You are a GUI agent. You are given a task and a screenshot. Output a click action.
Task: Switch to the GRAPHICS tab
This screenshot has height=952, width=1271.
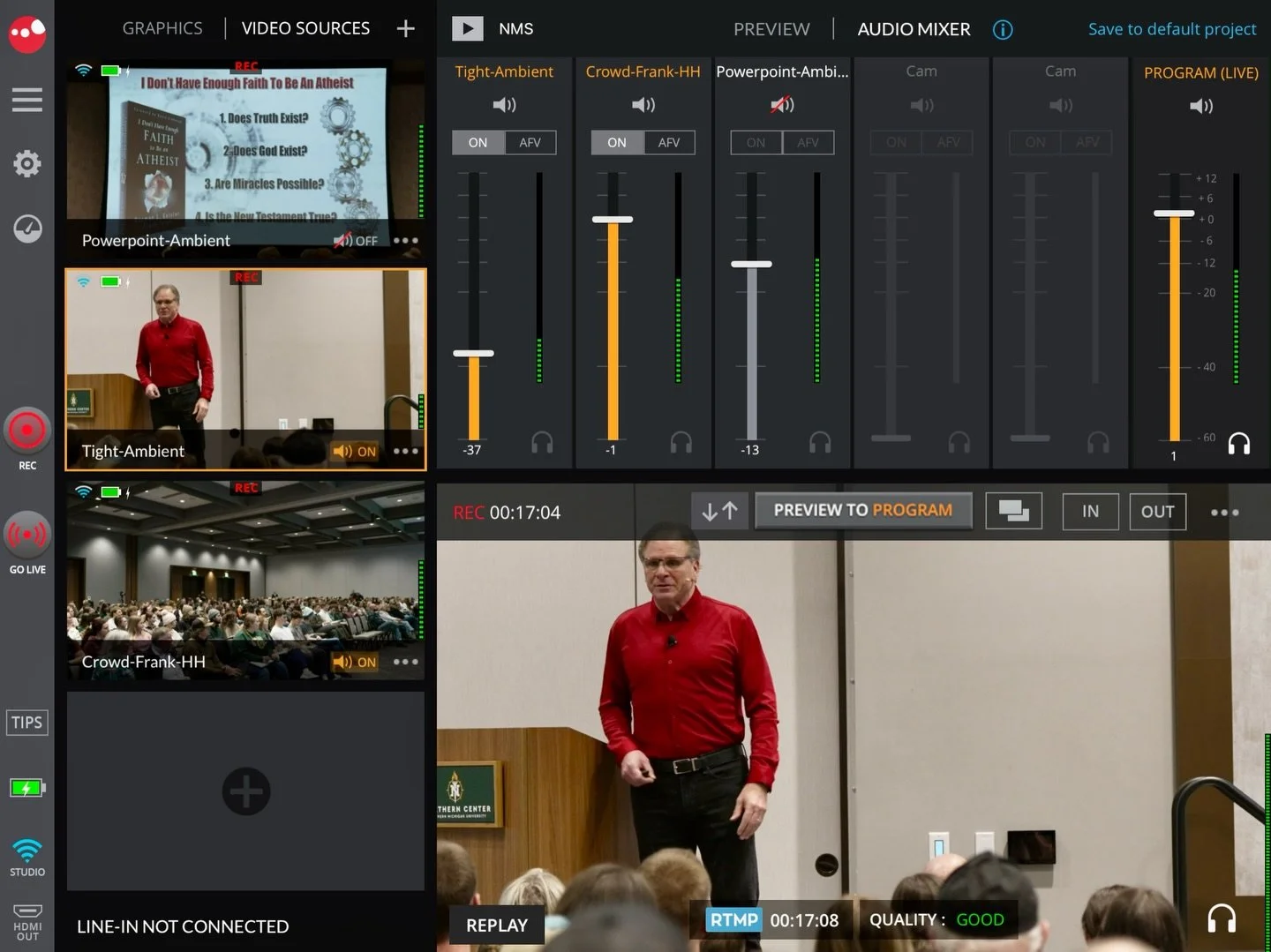[162, 28]
